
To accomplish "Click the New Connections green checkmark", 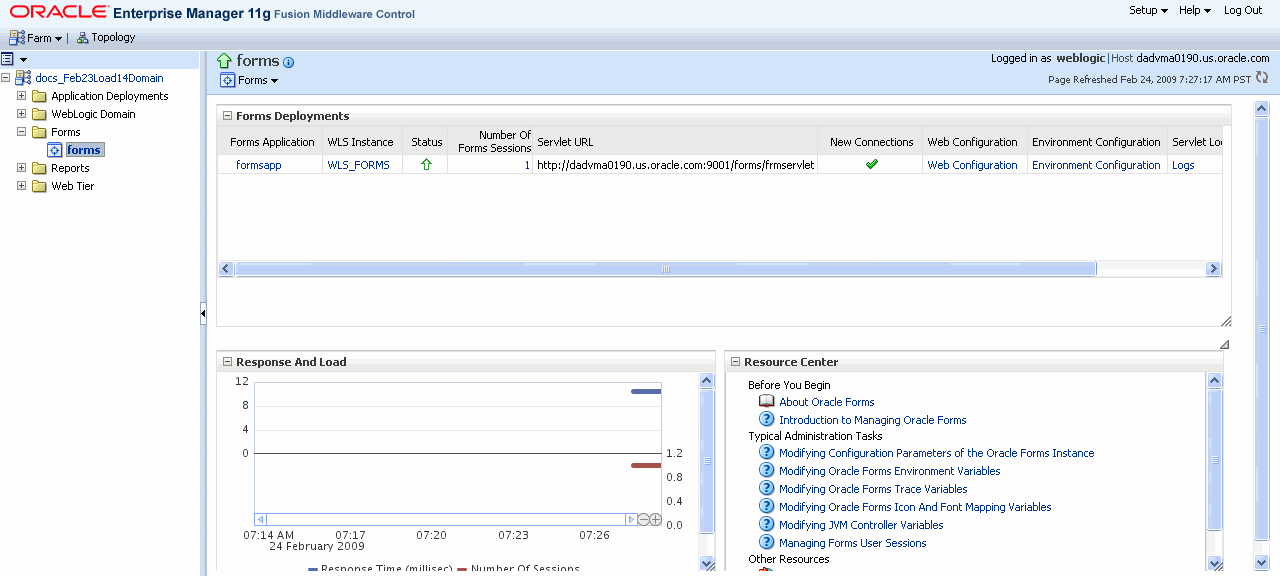I will pos(872,164).
